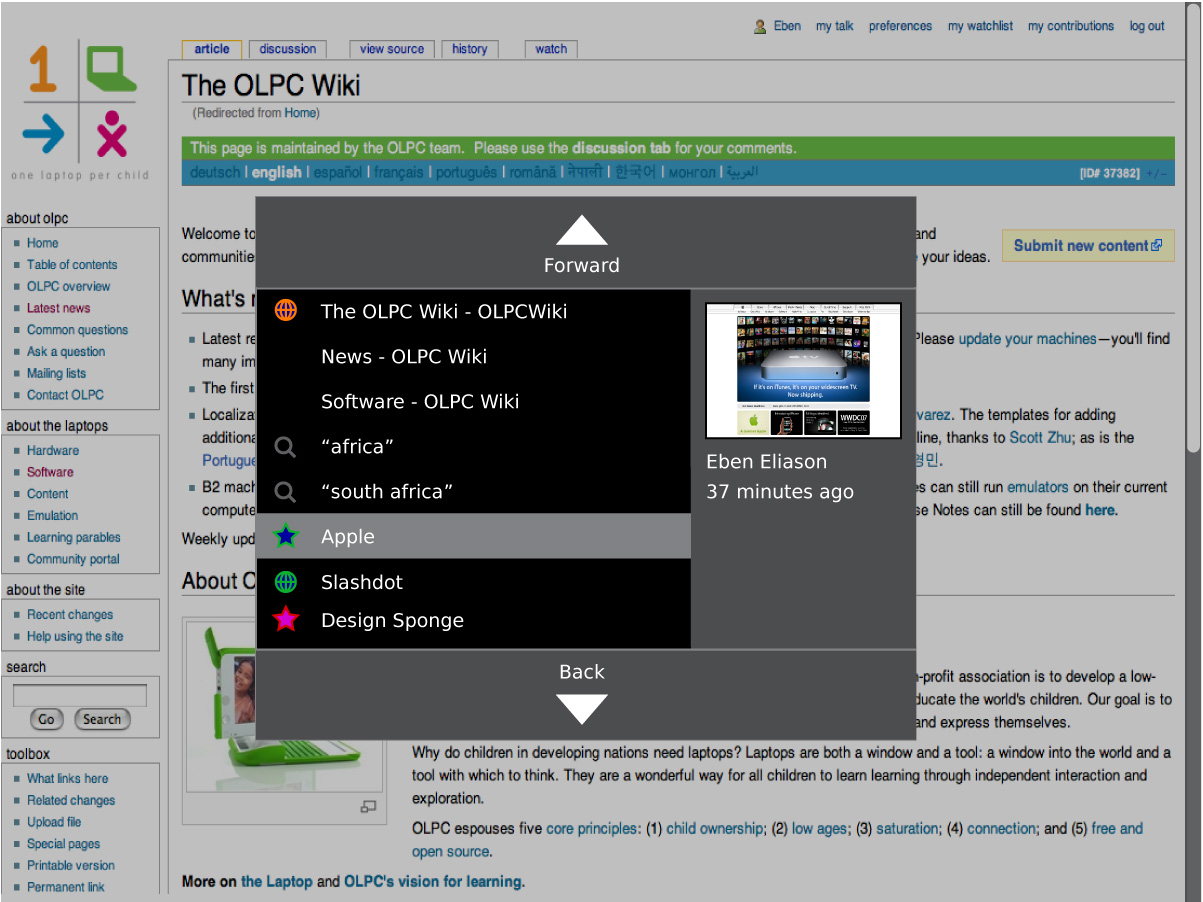Click the blue star icon beside Apple
The image size is (1203, 902).
286,537
